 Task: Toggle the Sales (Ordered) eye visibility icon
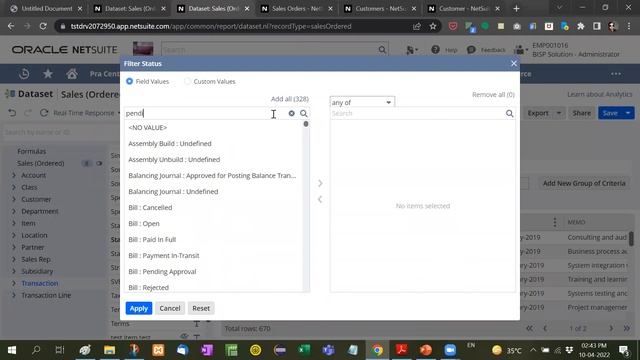point(99,163)
